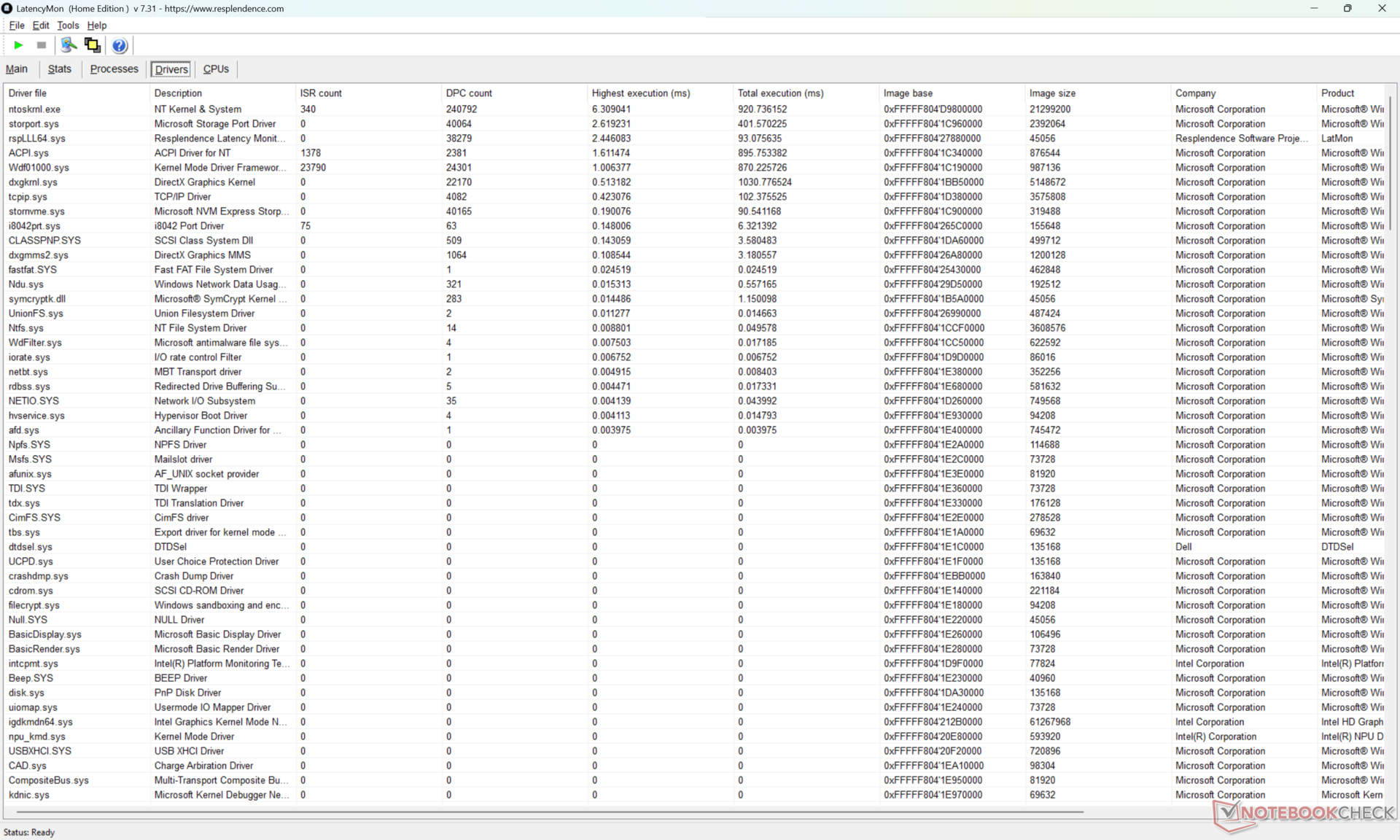Screen dimensions: 1400x840
Task: Select the hvservice.sys driver row
Action: (694, 416)
